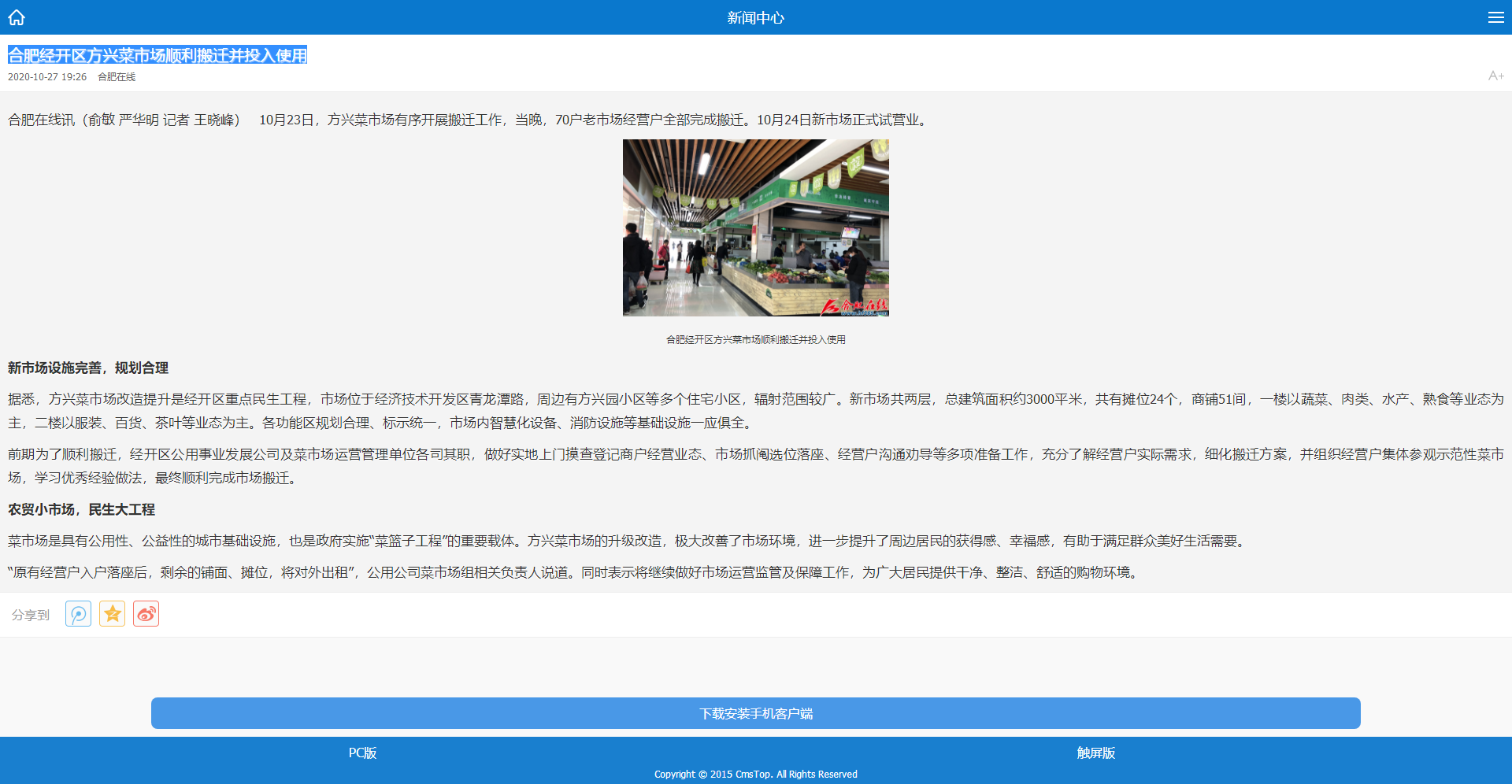
Task: Click the 农贸小市场，民生大工程 subheading
Action: pos(81,509)
